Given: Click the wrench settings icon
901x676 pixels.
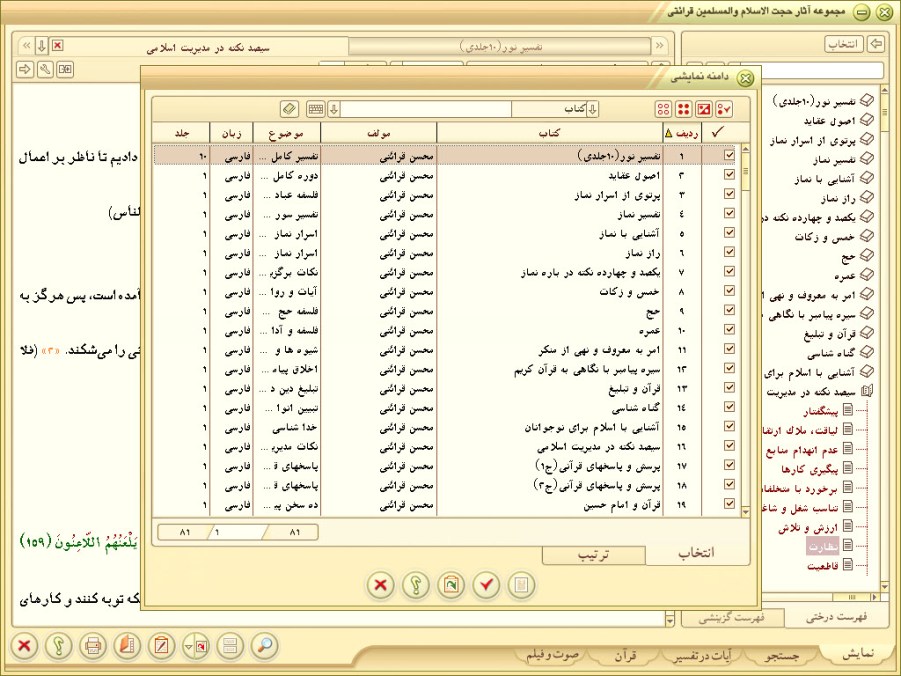Looking at the screenshot, I should pyautogui.click(x=45, y=70).
